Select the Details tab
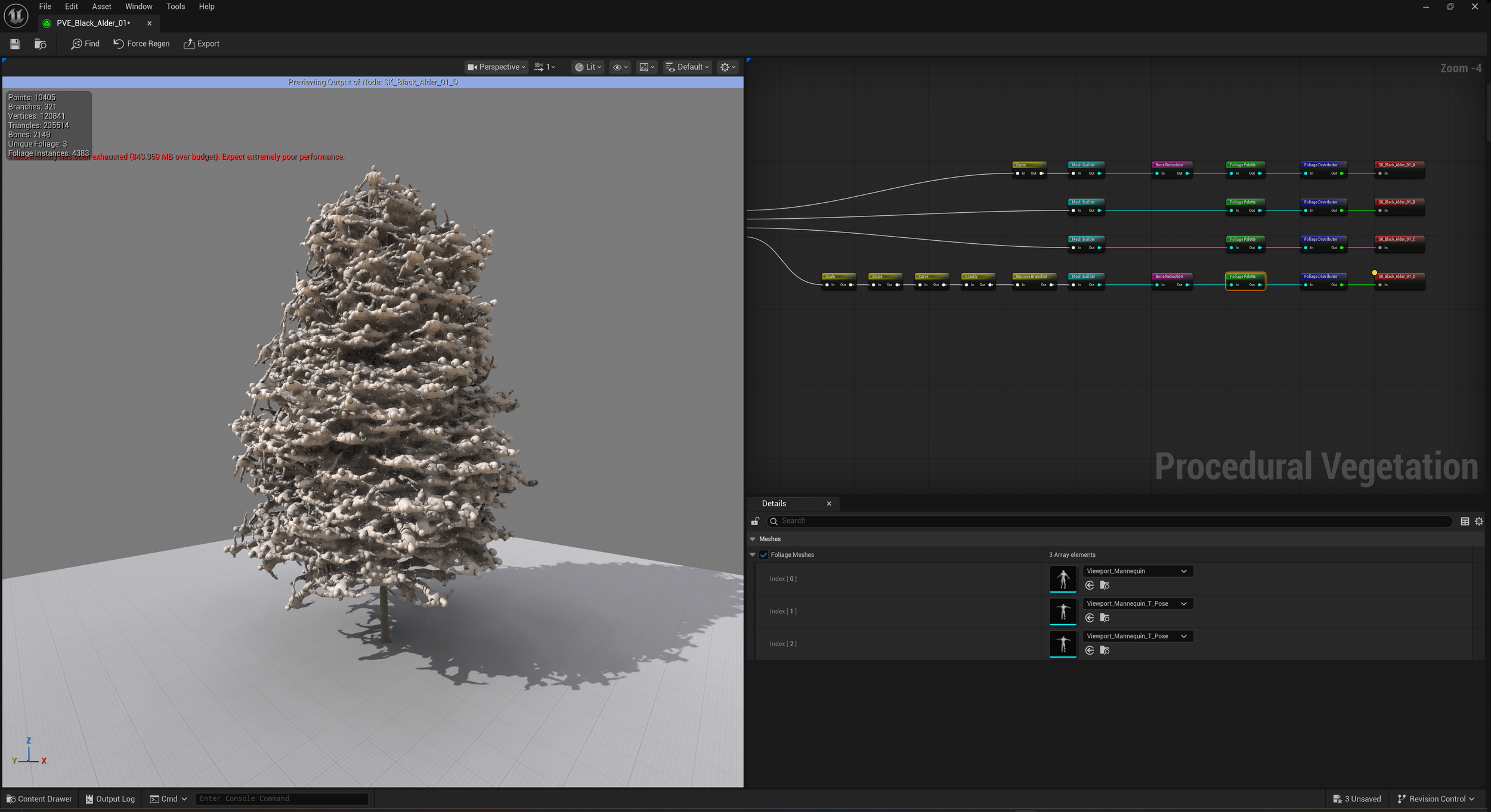Viewport: 1491px width, 812px height. (x=774, y=504)
